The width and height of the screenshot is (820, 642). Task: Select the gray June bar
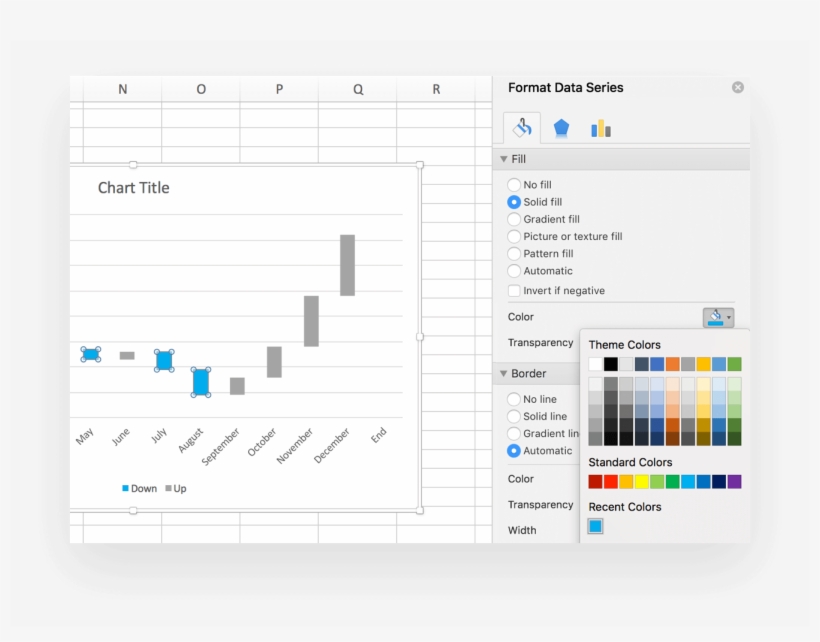pos(127,356)
